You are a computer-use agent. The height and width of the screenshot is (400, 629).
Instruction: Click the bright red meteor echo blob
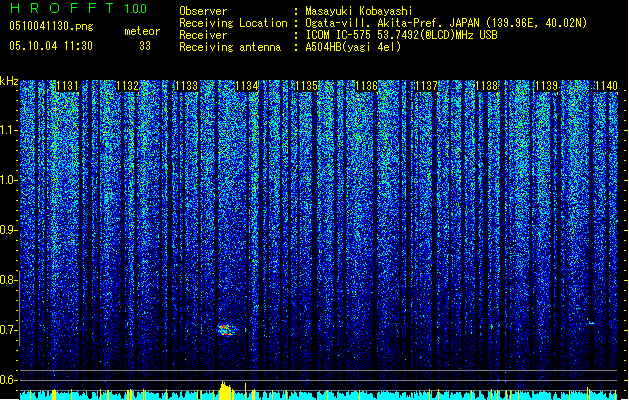coord(226,330)
